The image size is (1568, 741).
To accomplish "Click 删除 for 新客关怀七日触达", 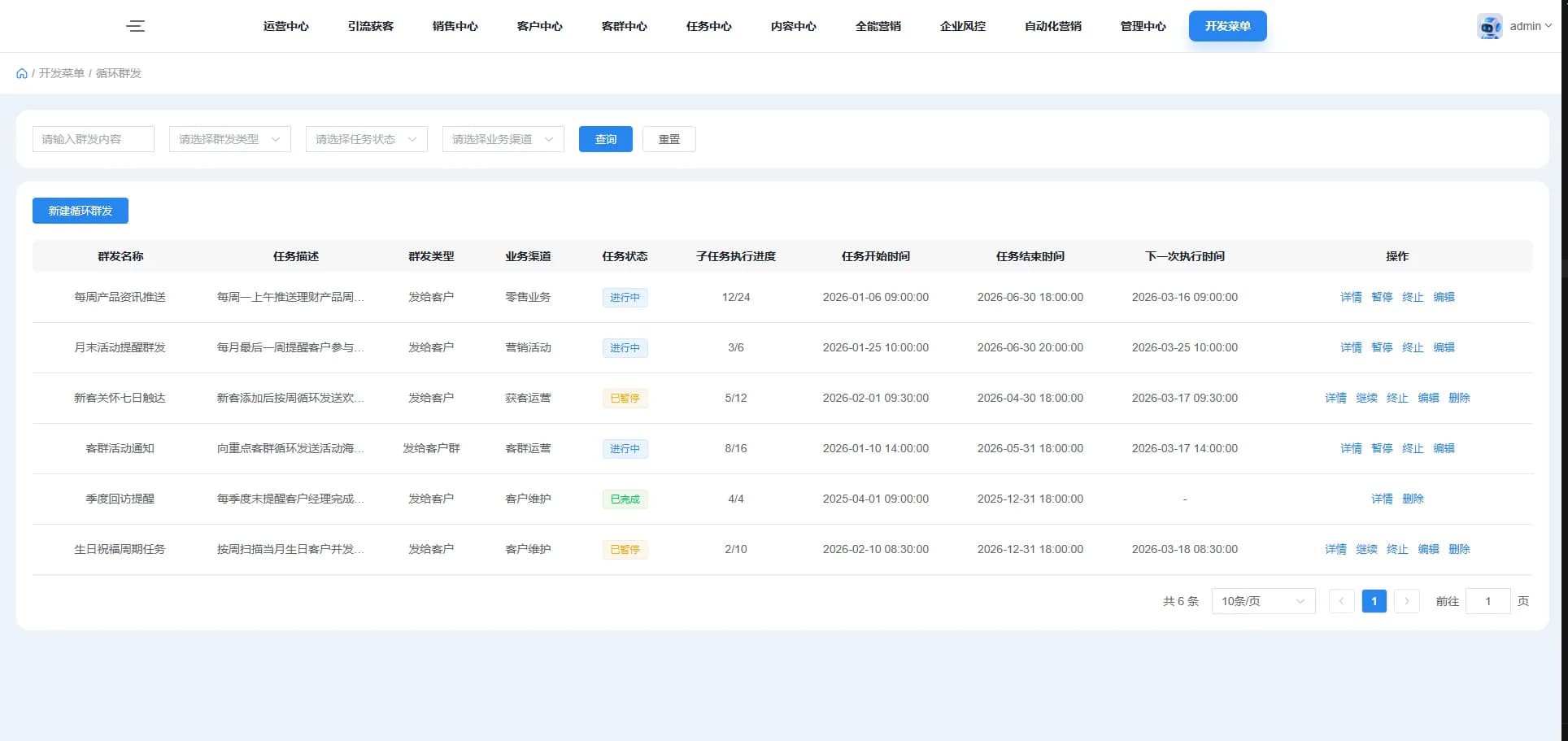I will click(1459, 398).
